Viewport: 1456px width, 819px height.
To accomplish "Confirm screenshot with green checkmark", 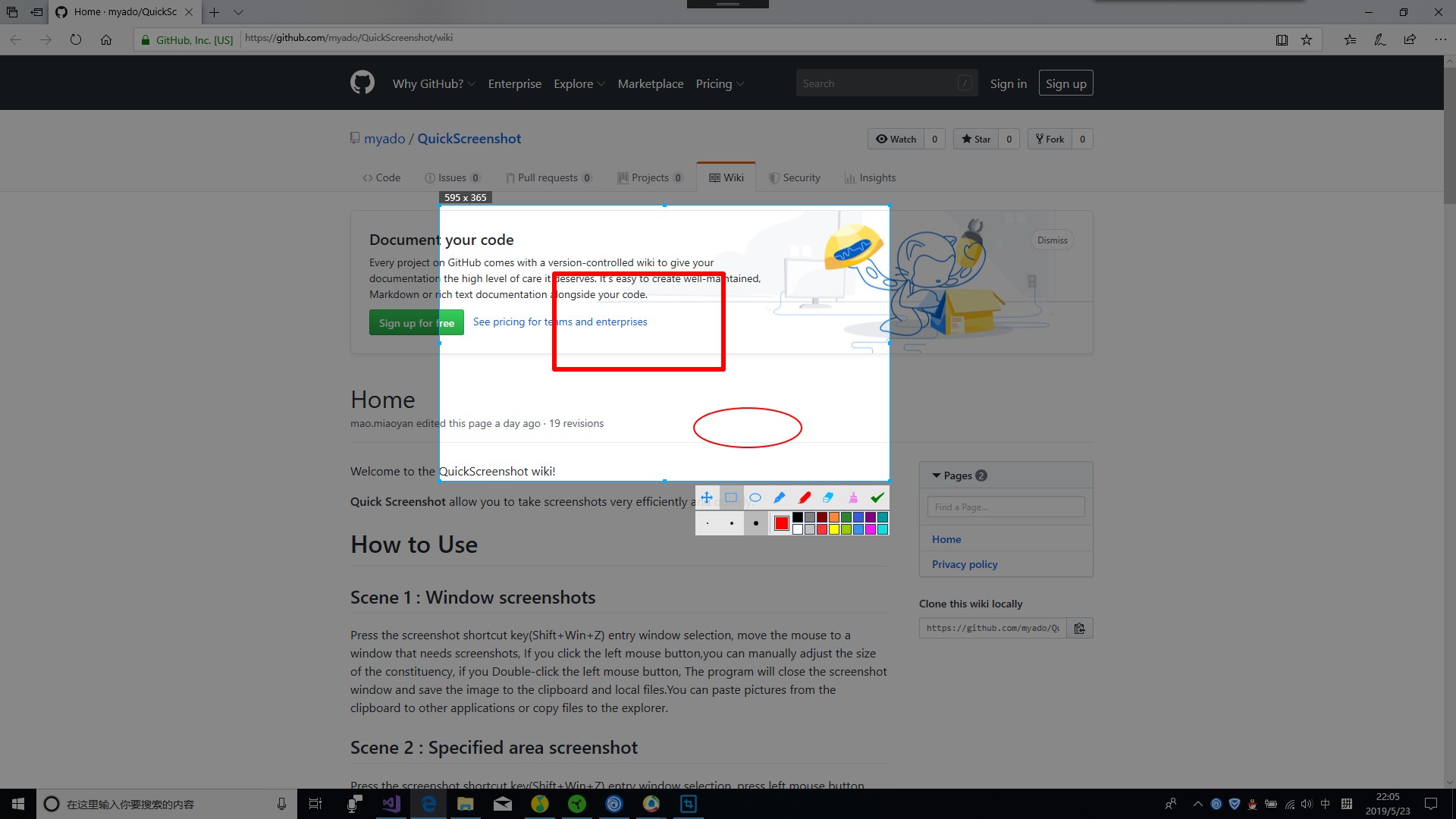I will 877,498.
